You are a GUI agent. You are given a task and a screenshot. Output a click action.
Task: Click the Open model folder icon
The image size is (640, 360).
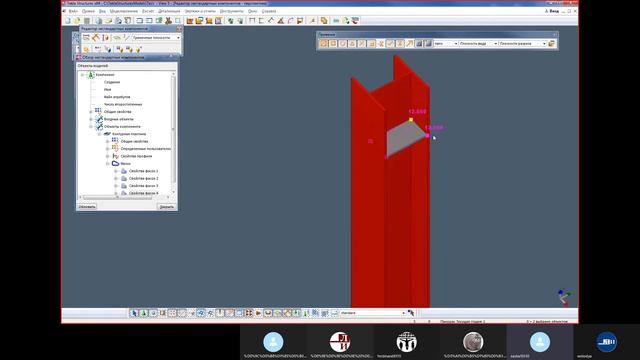[x=77, y=21]
